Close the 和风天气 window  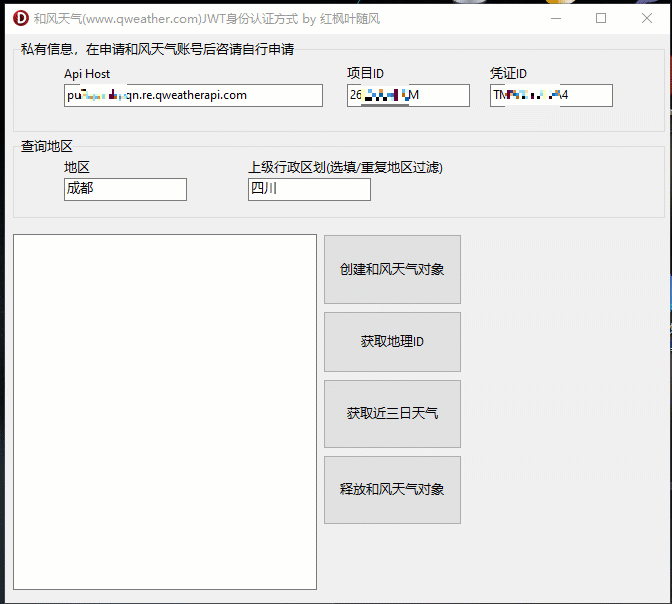coord(647,18)
